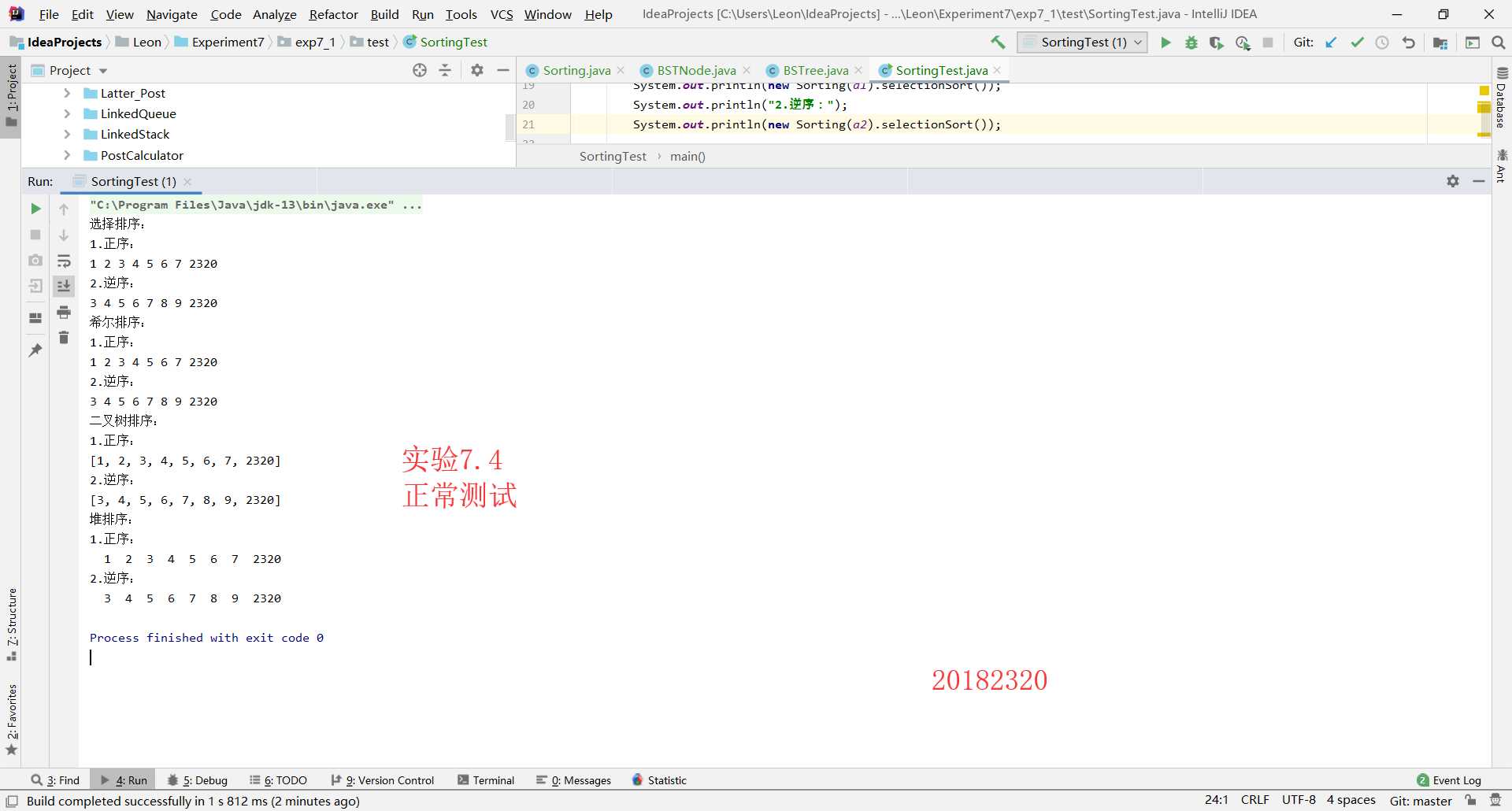
Task: Open Search Everywhere magnifier icon
Action: [x=1499, y=43]
